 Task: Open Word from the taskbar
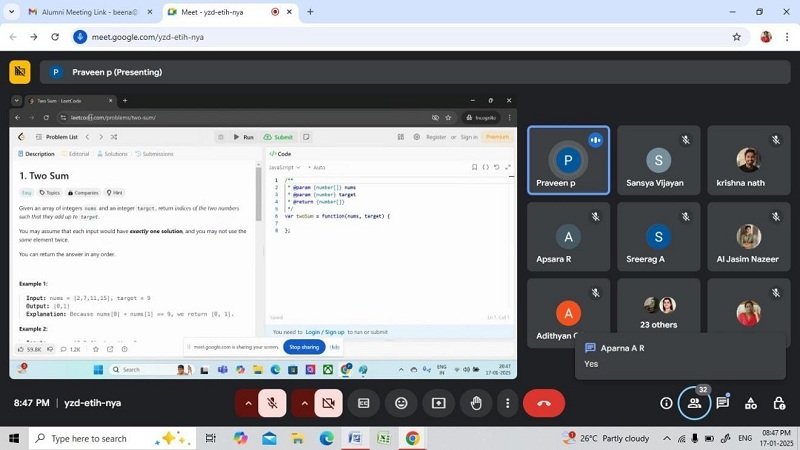point(355,438)
